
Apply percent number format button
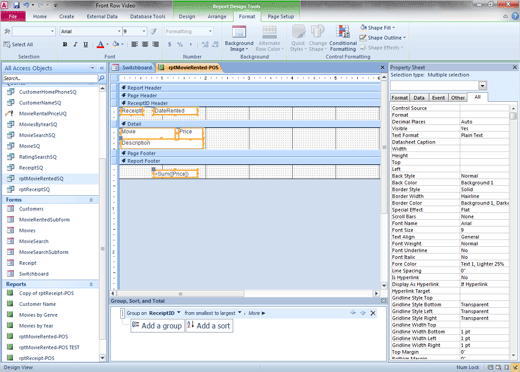[x=180, y=44]
